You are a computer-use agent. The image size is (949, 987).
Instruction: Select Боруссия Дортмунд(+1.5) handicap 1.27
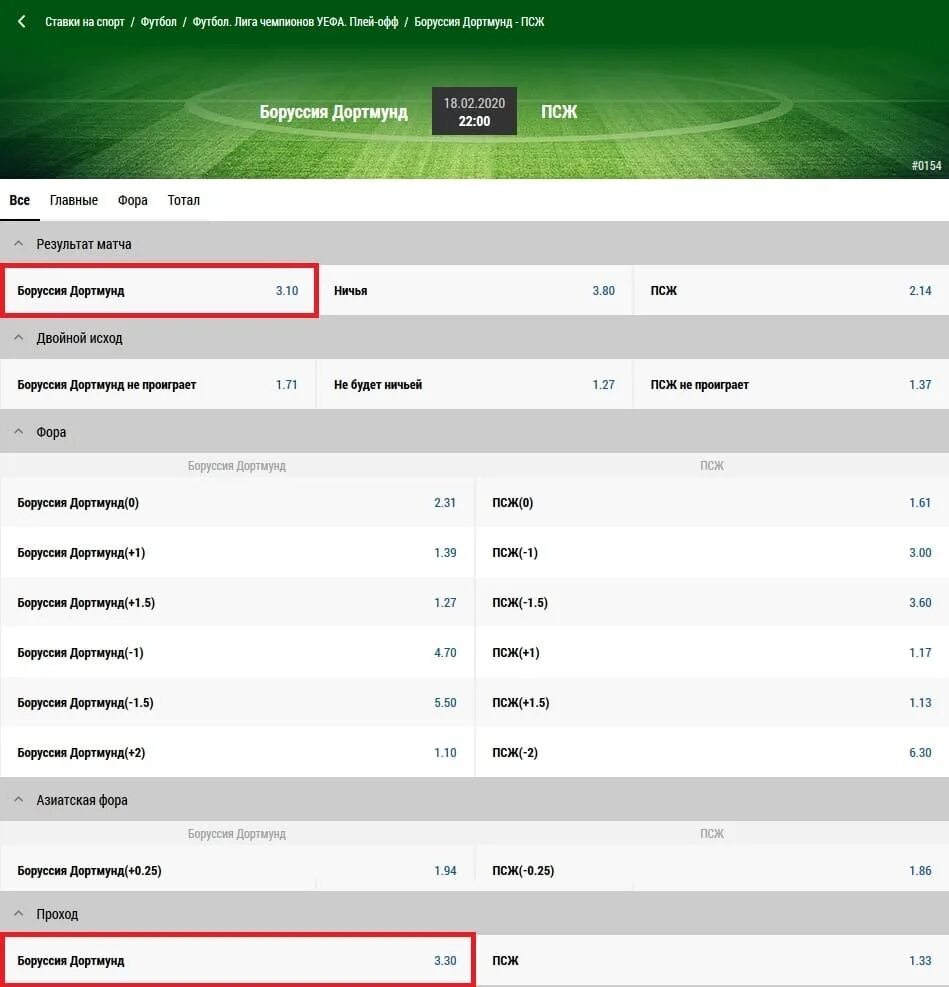pyautogui.click(x=237, y=602)
